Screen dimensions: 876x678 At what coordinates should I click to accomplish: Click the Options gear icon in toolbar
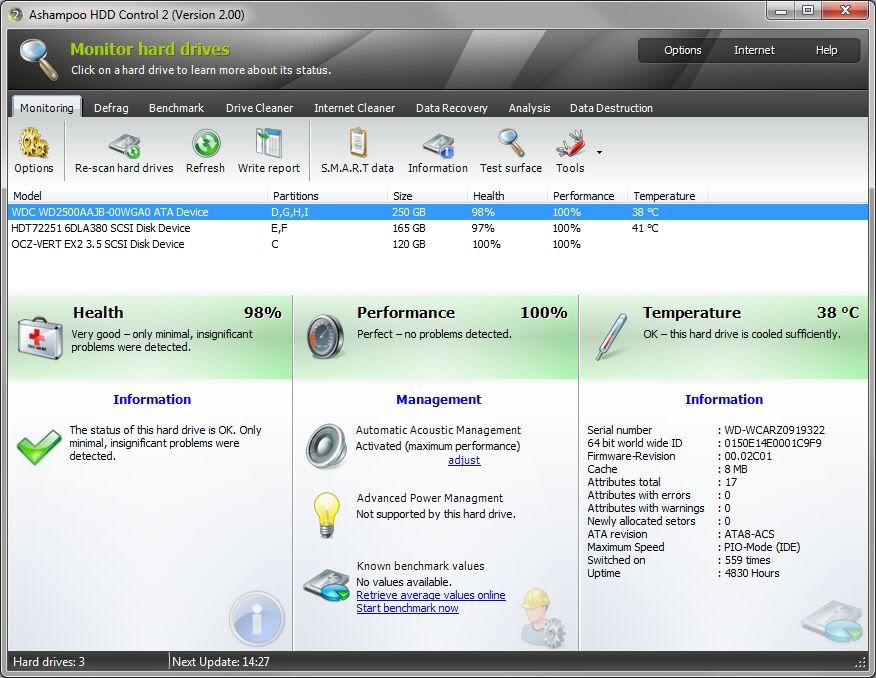click(x=34, y=144)
